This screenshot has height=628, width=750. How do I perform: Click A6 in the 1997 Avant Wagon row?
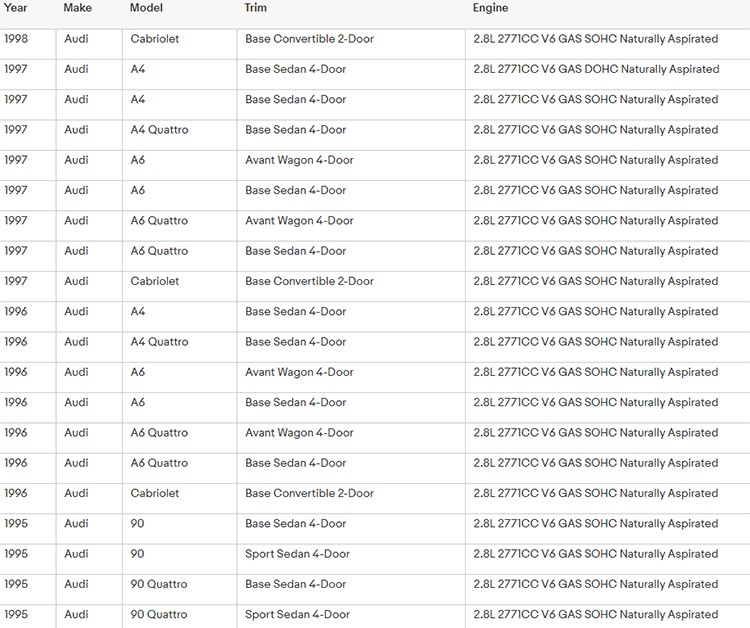pos(138,160)
